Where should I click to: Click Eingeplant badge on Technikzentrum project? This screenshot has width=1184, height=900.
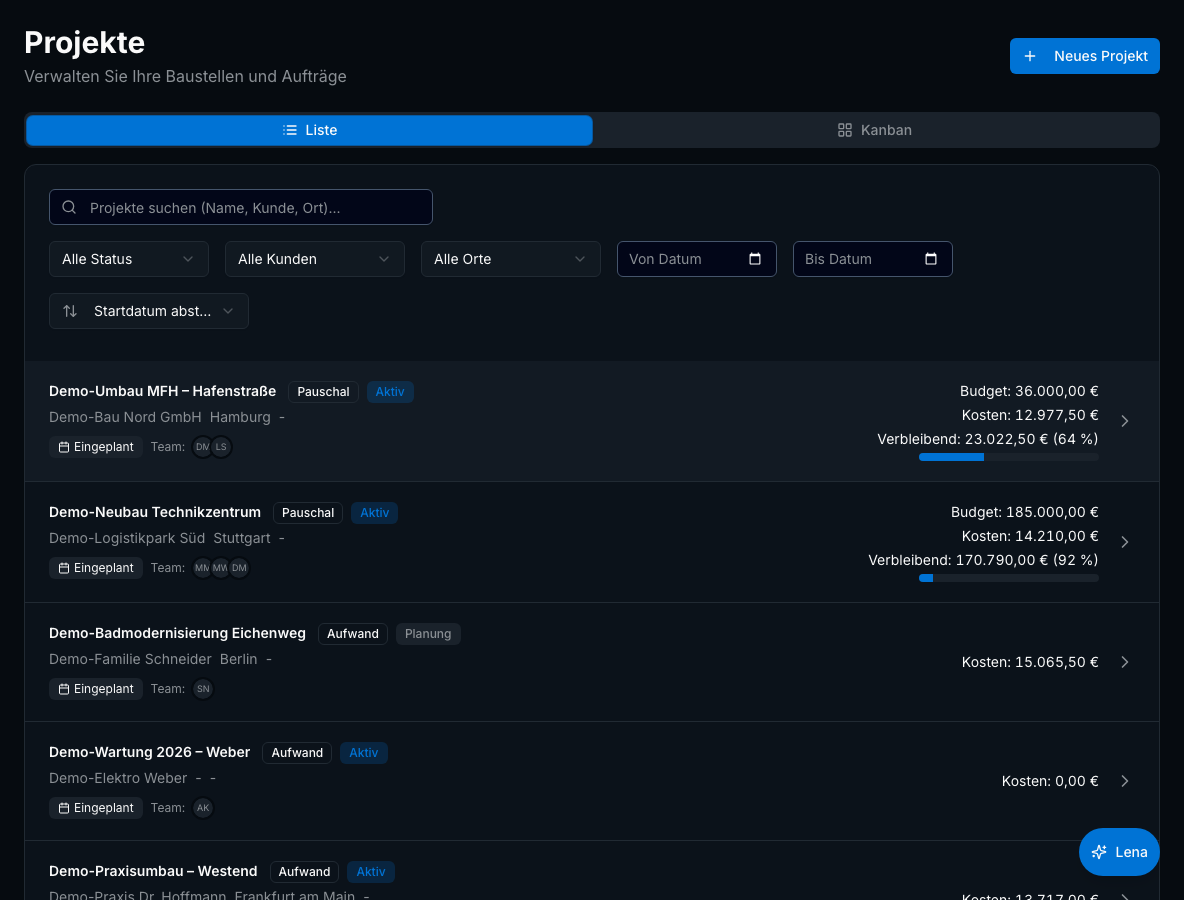(x=96, y=568)
